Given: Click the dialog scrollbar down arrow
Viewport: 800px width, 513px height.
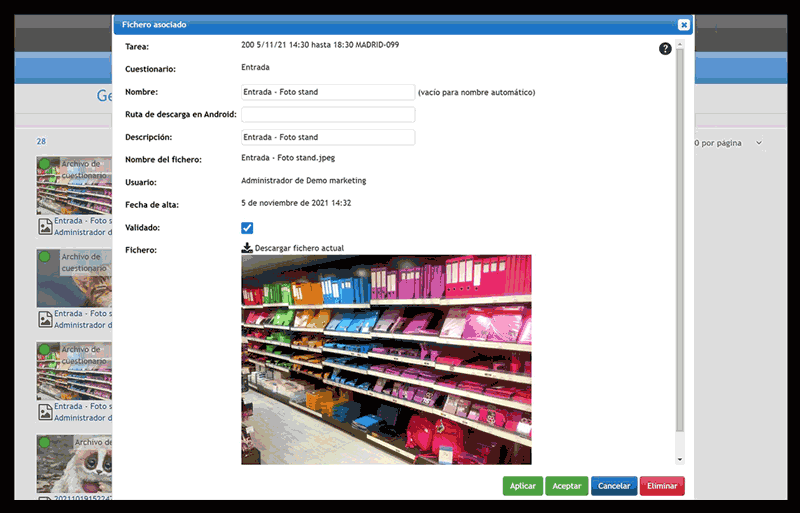Looking at the screenshot, I should [x=680, y=459].
